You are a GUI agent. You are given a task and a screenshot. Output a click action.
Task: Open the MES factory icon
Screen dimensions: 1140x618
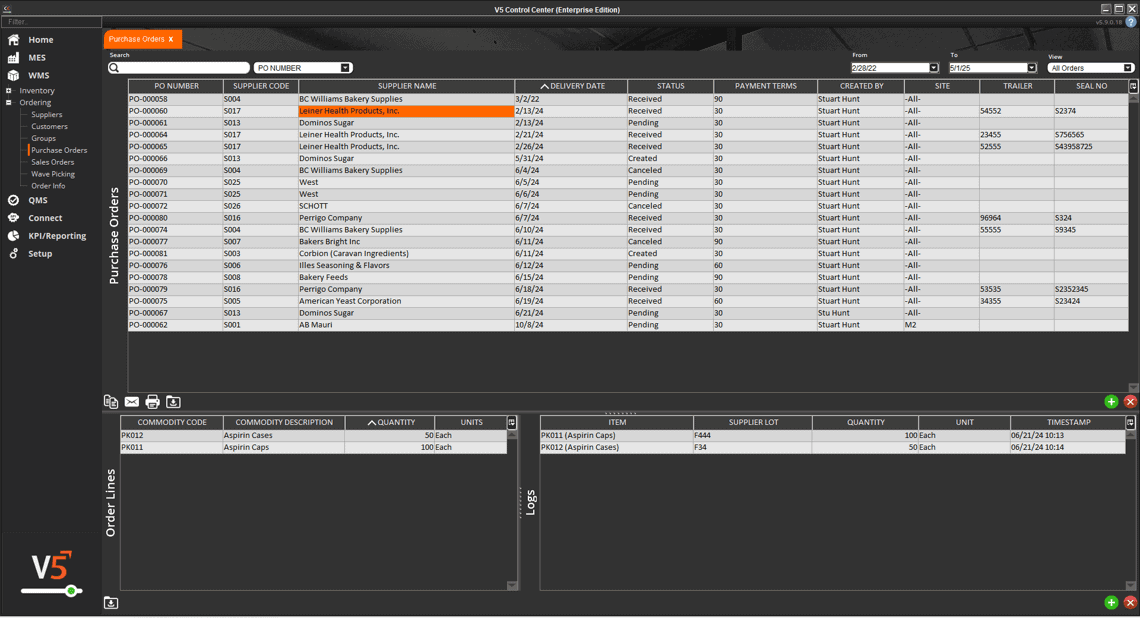point(13,57)
